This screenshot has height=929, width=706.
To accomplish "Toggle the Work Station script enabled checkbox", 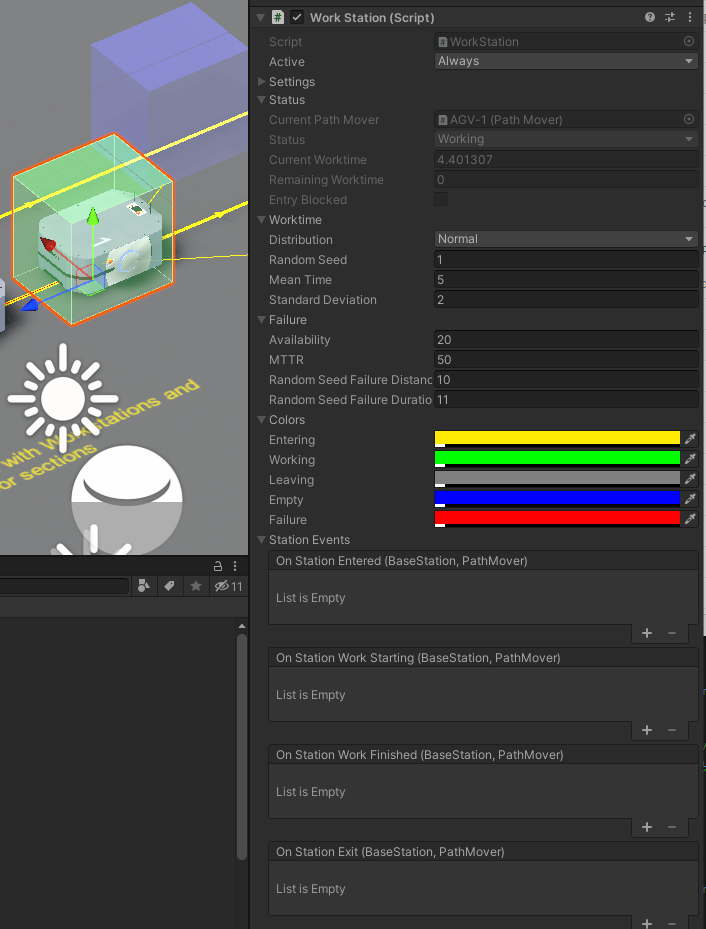I will [297, 18].
